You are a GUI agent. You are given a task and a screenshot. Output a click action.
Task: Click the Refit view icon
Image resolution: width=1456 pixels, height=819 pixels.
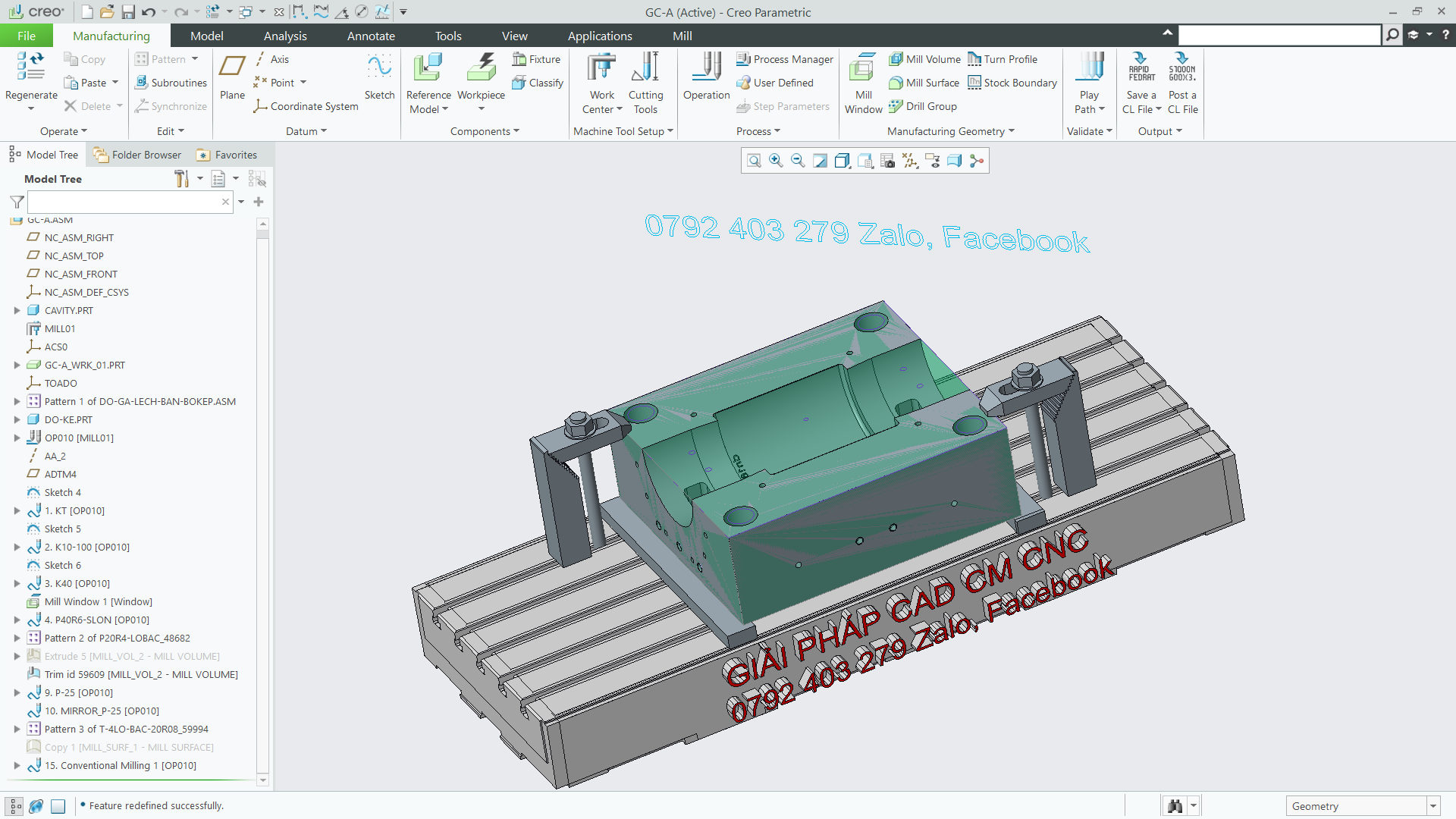(754, 161)
